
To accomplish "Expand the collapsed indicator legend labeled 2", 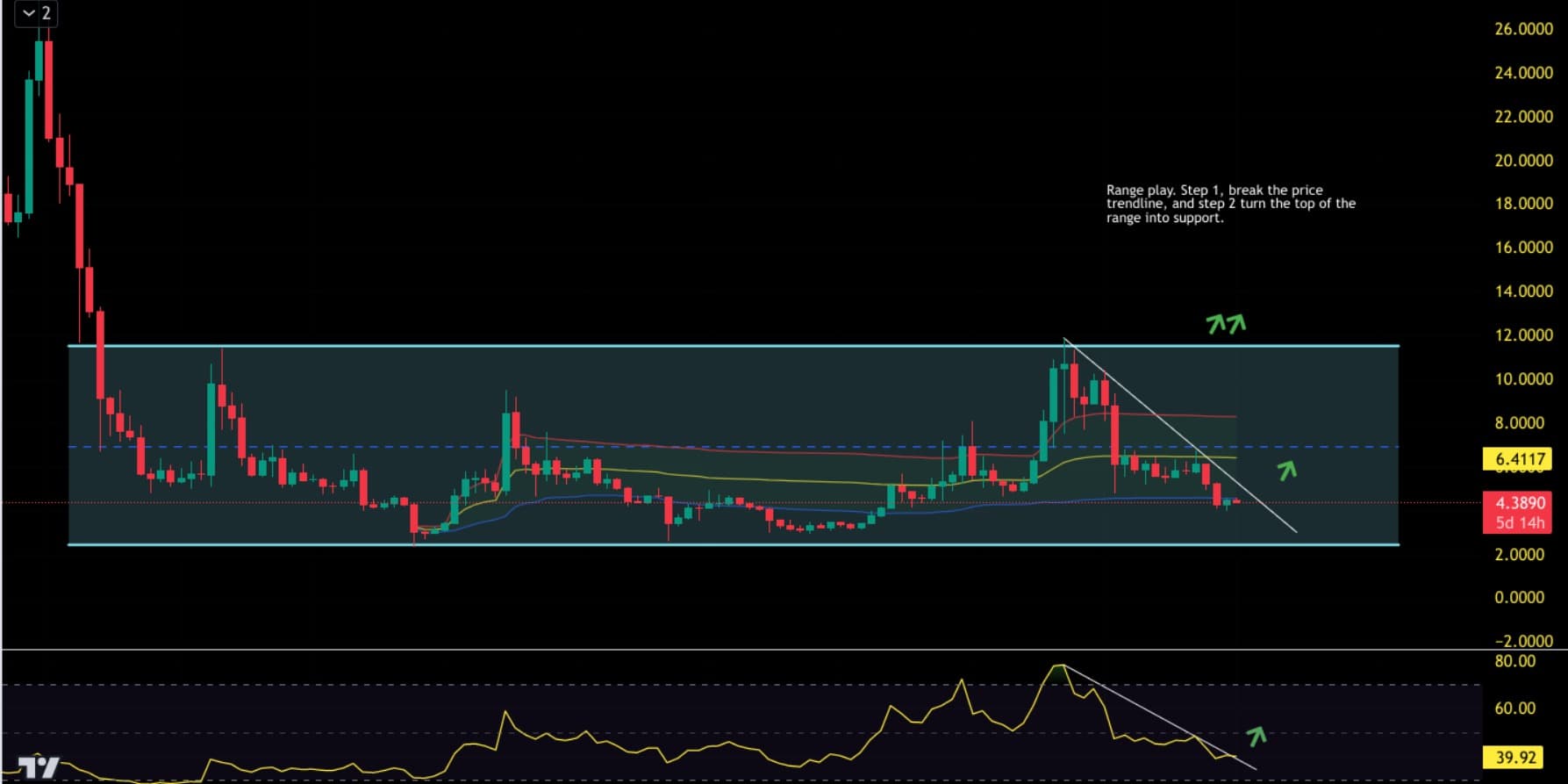I will [x=38, y=14].
